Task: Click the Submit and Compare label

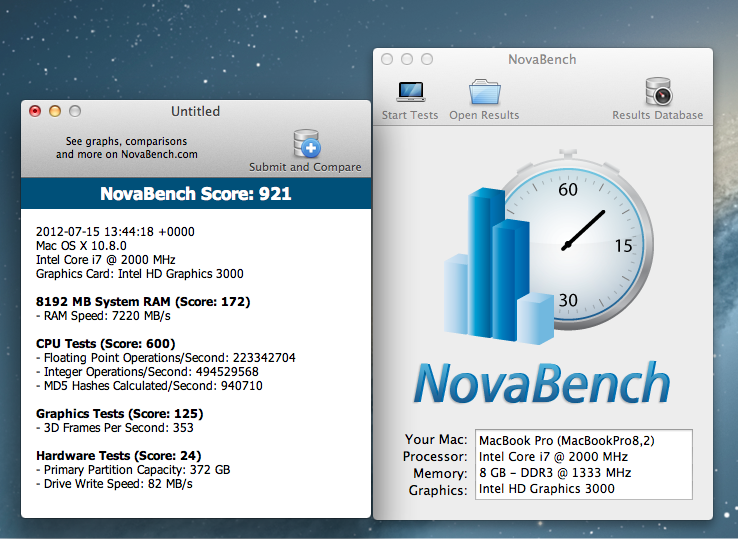Action: [x=305, y=167]
